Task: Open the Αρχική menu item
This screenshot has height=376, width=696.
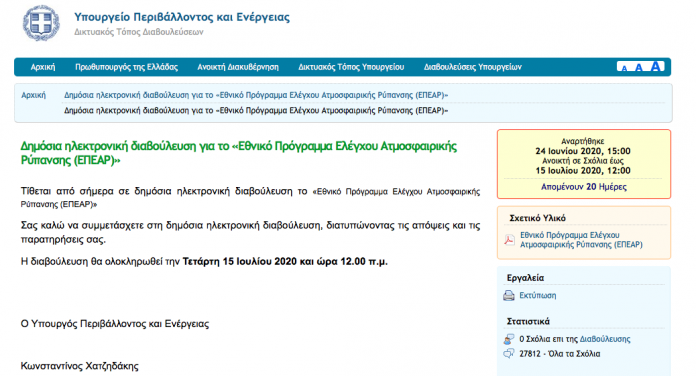Action: (43, 67)
